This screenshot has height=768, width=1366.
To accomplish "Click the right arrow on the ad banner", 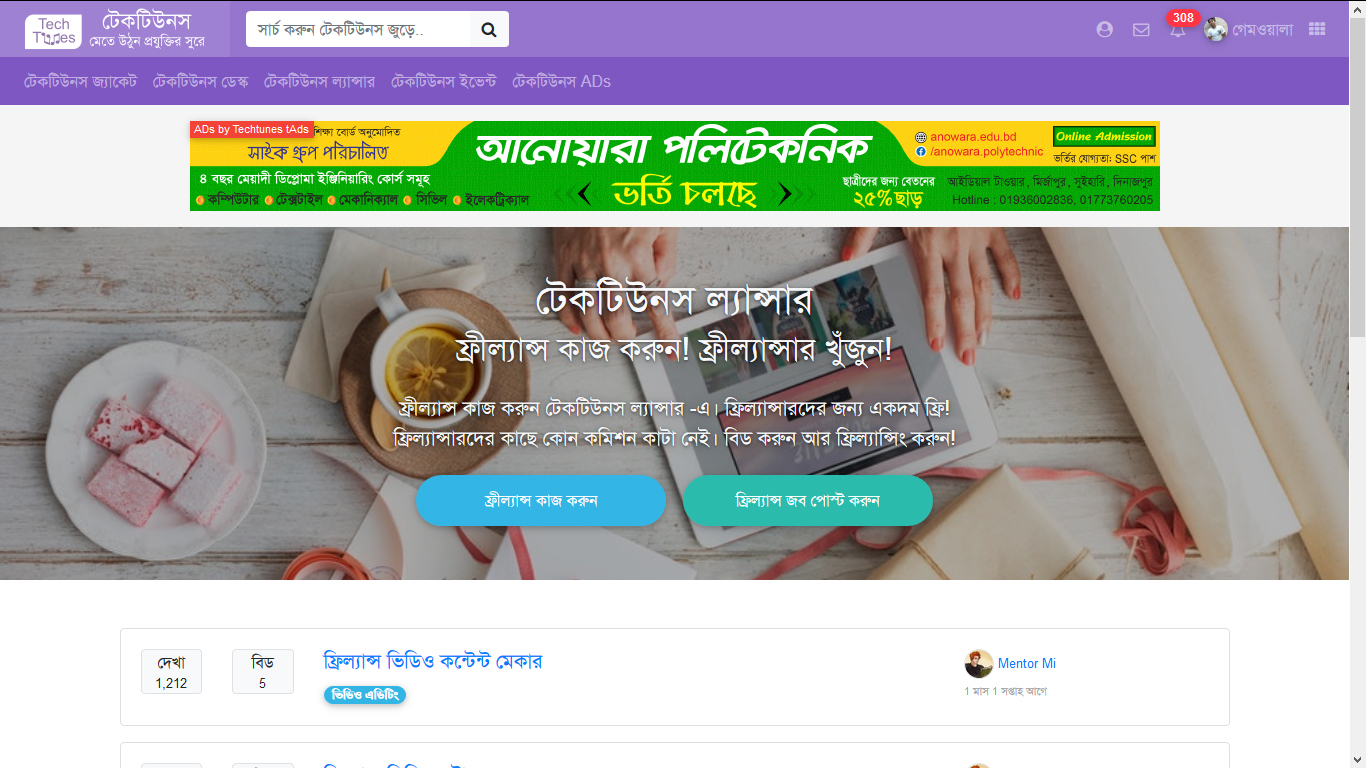I will tap(785, 193).
